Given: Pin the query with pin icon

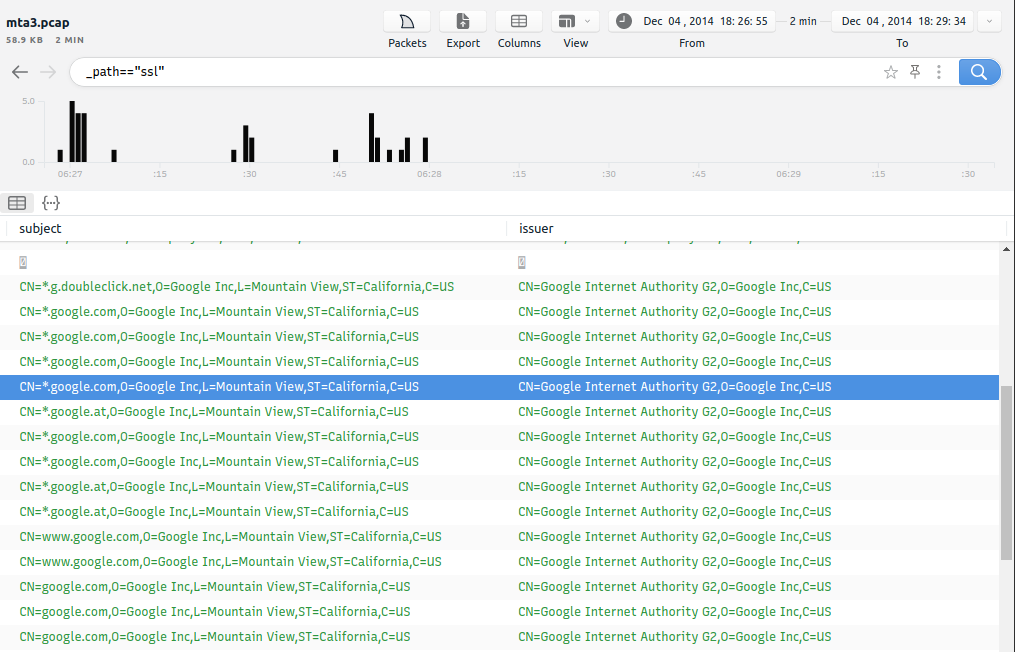Looking at the screenshot, I should pyautogui.click(x=915, y=72).
